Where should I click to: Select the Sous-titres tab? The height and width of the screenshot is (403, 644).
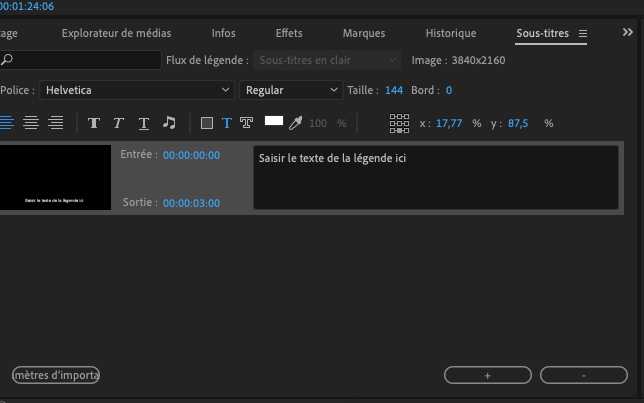[x=543, y=33]
